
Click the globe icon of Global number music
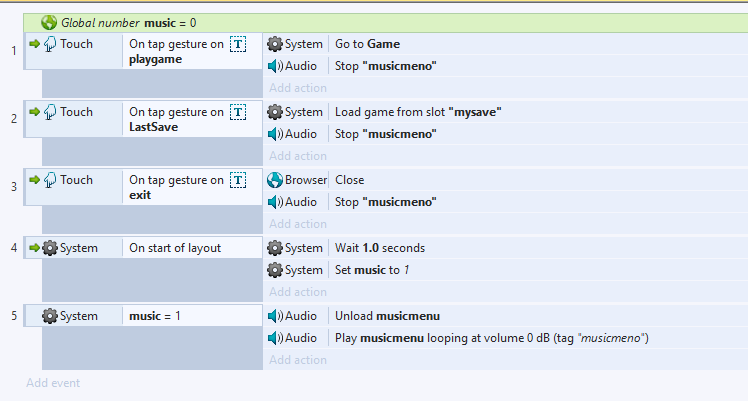(49, 22)
